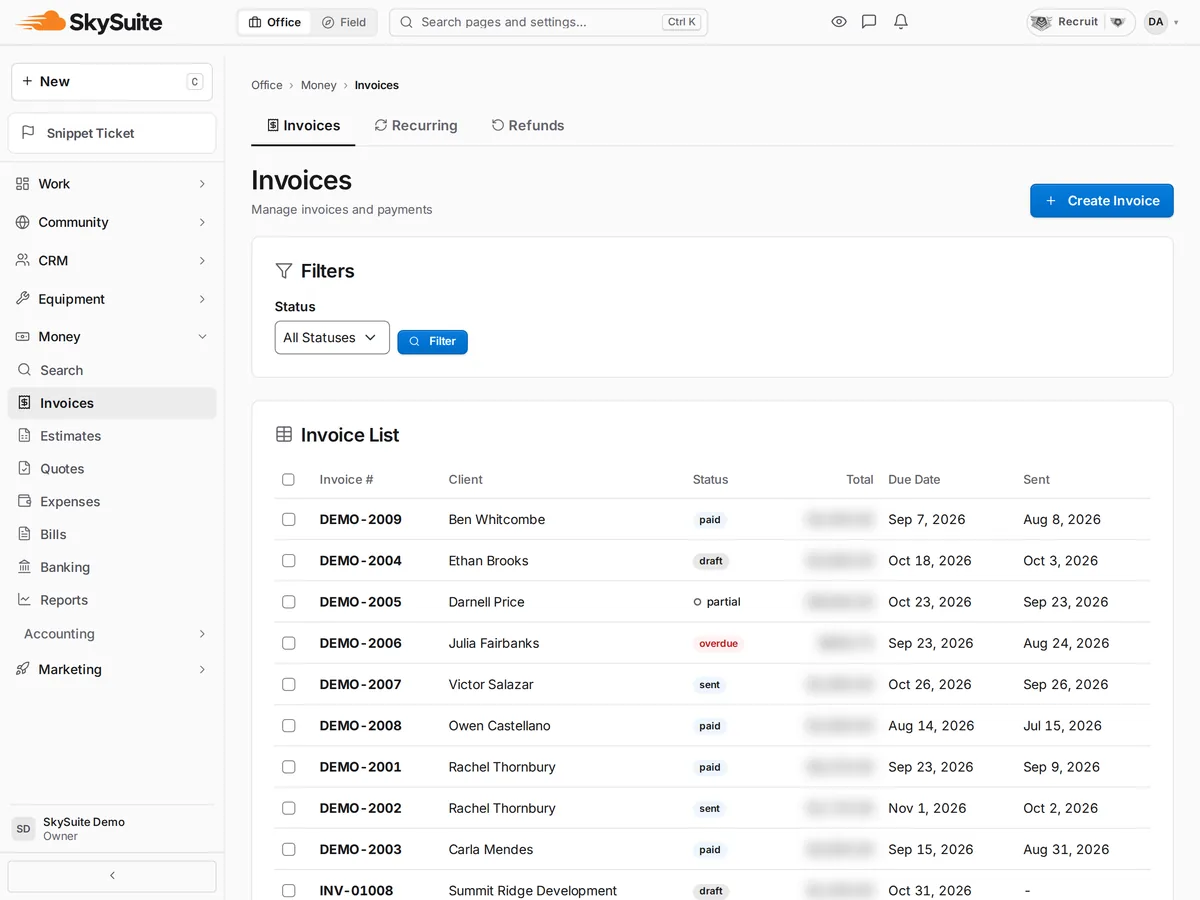Image resolution: width=1200 pixels, height=900 pixels.
Task: Open the DA user account dropdown
Action: (1162, 22)
